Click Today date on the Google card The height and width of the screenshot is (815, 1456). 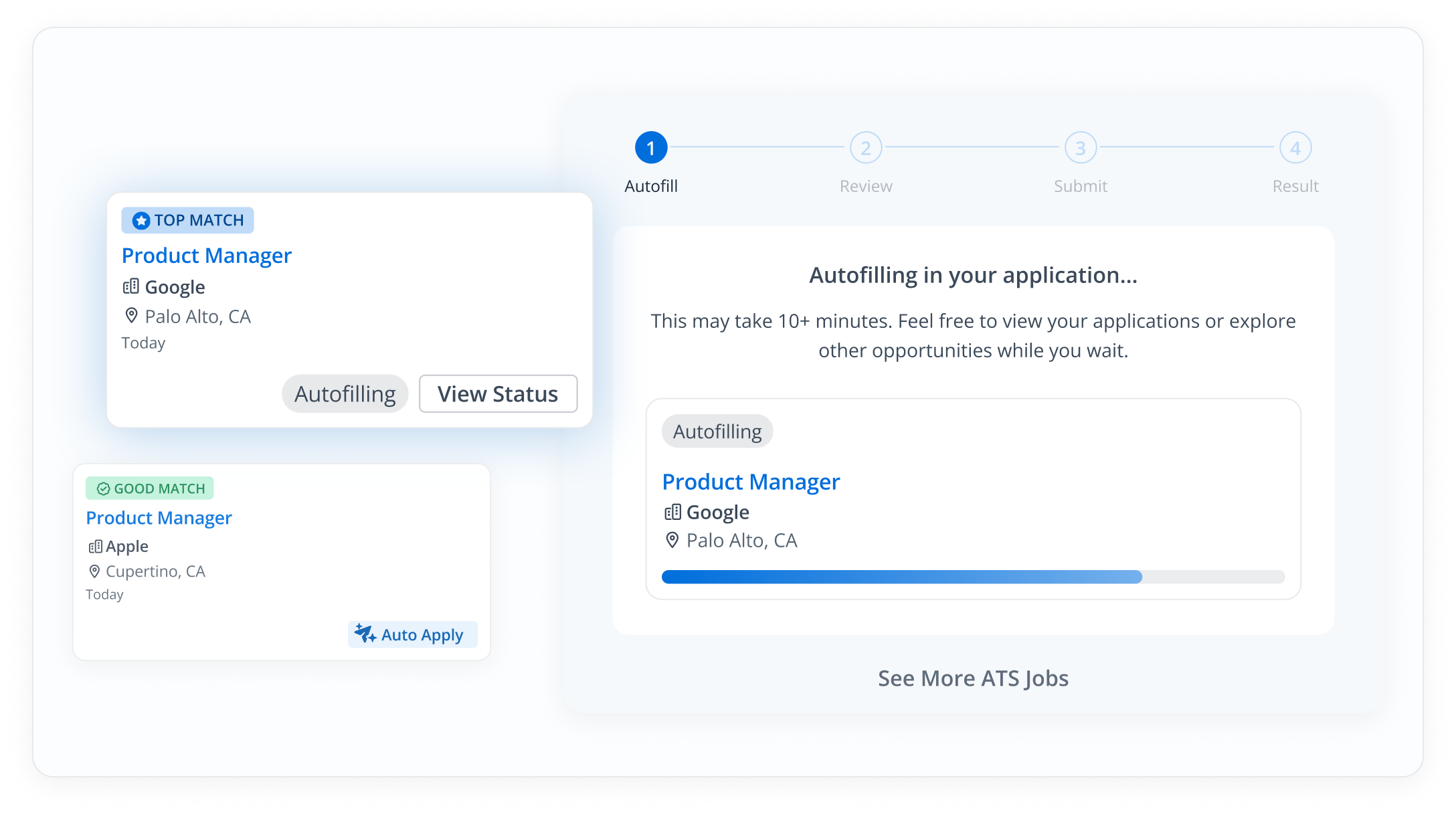[143, 343]
